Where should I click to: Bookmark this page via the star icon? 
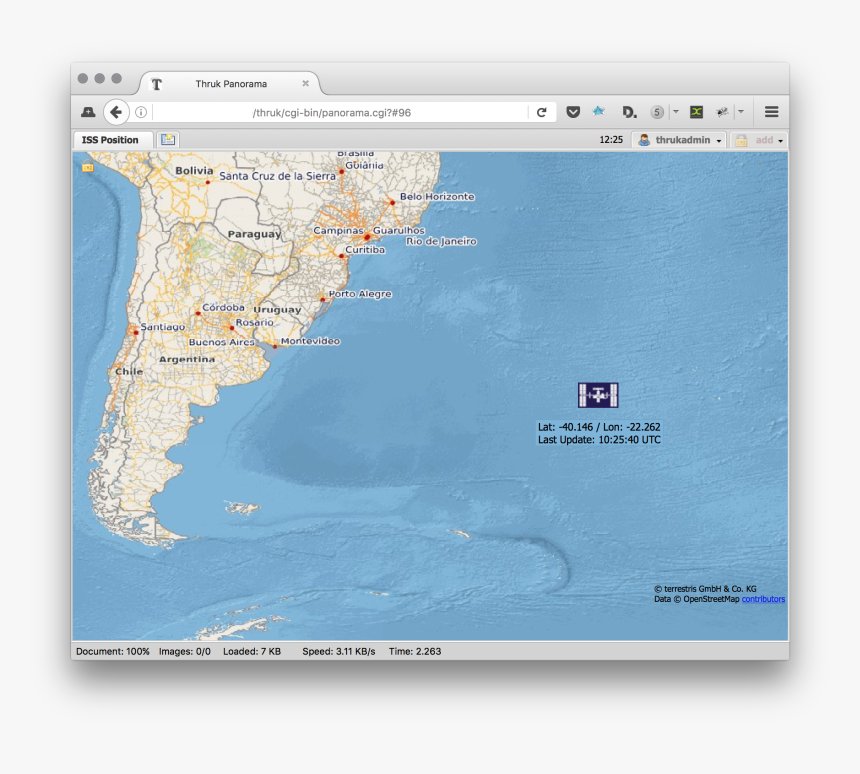click(x=598, y=112)
